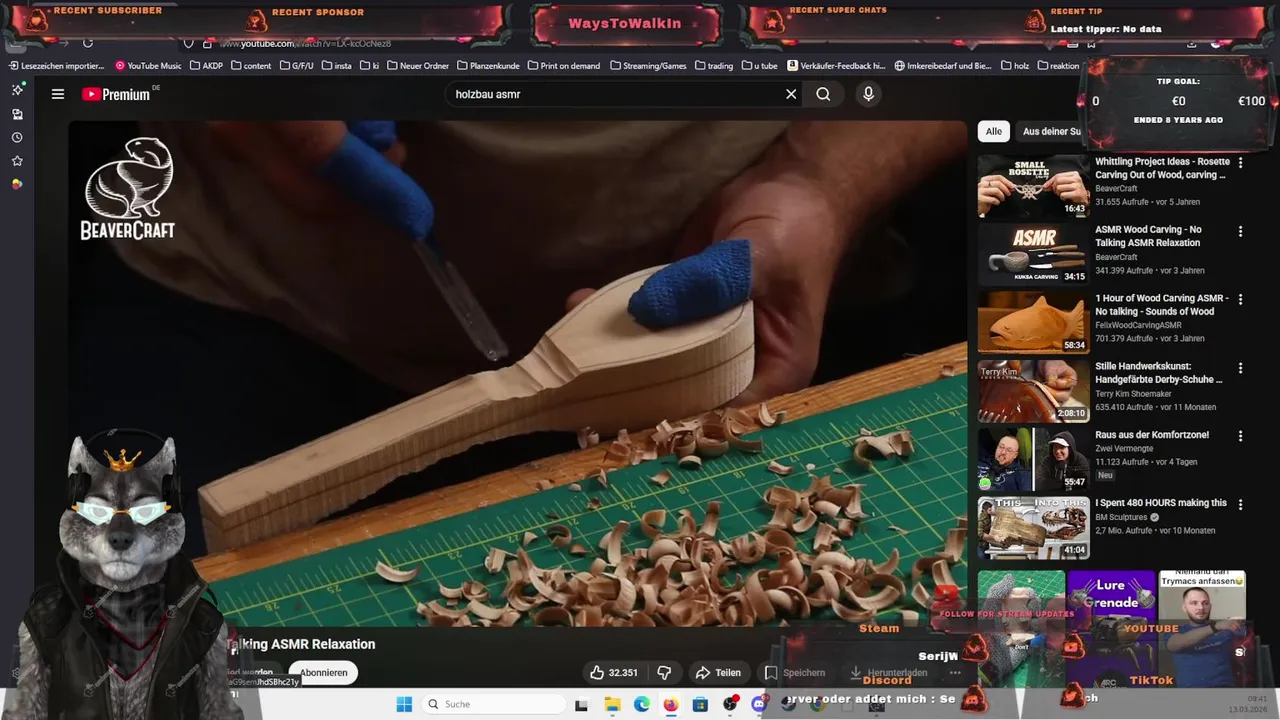Open more options for ASMR Wood Carving video
Screen dimensions: 1280x720
[1240, 231]
